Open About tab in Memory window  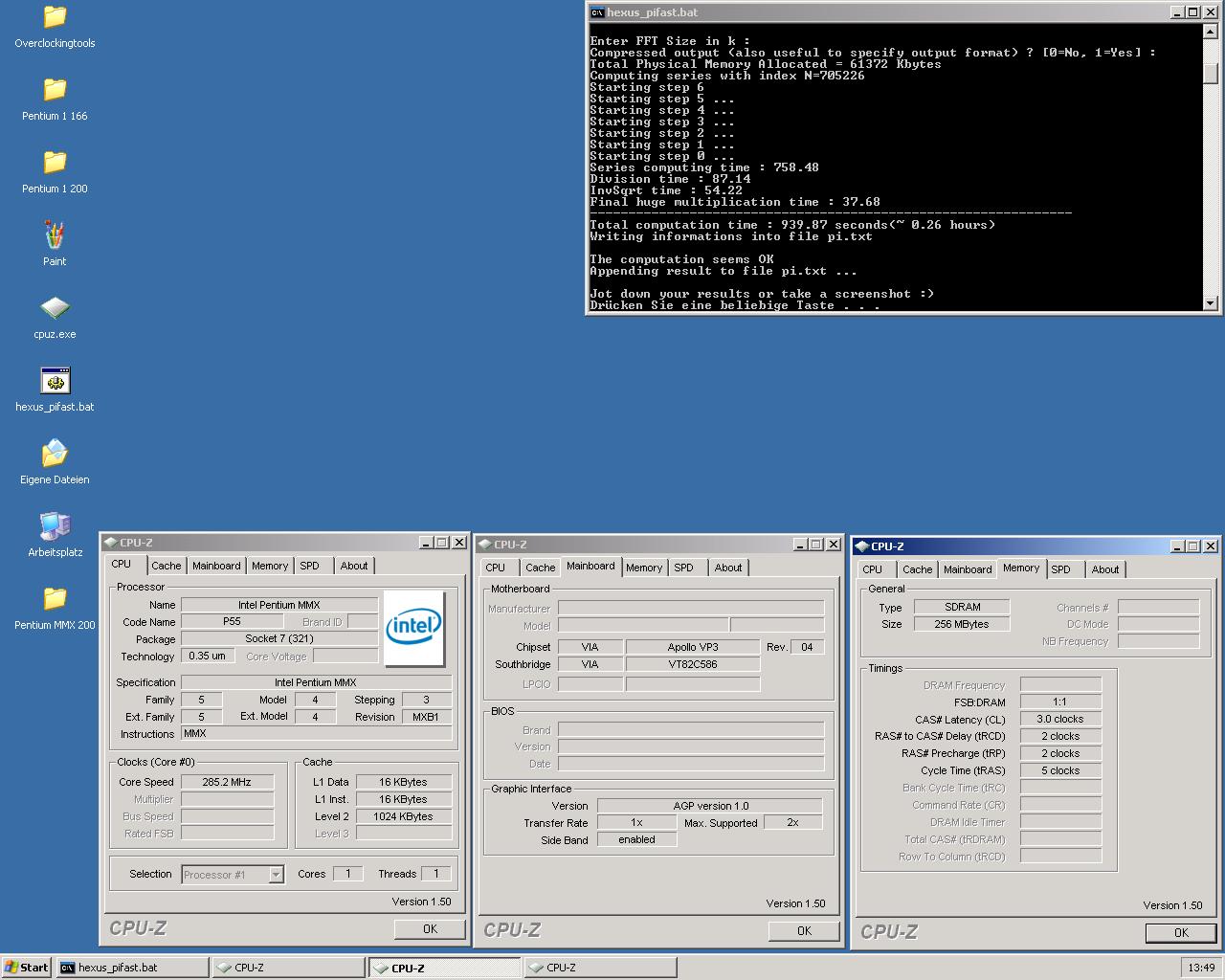[x=1105, y=569]
